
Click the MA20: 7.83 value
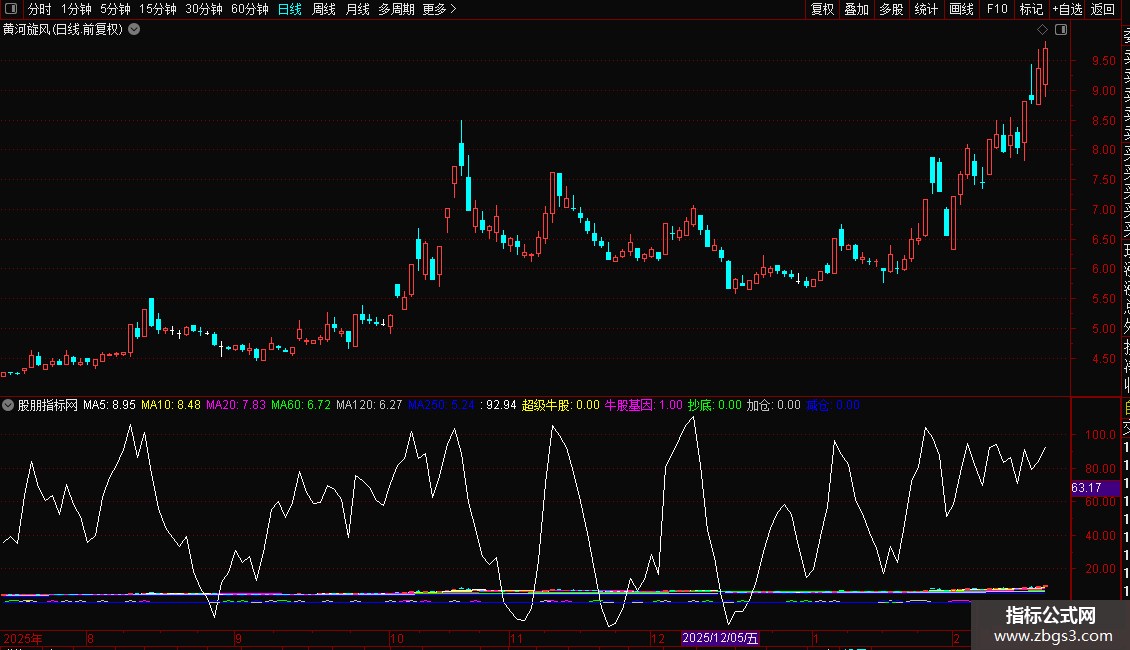[236, 405]
